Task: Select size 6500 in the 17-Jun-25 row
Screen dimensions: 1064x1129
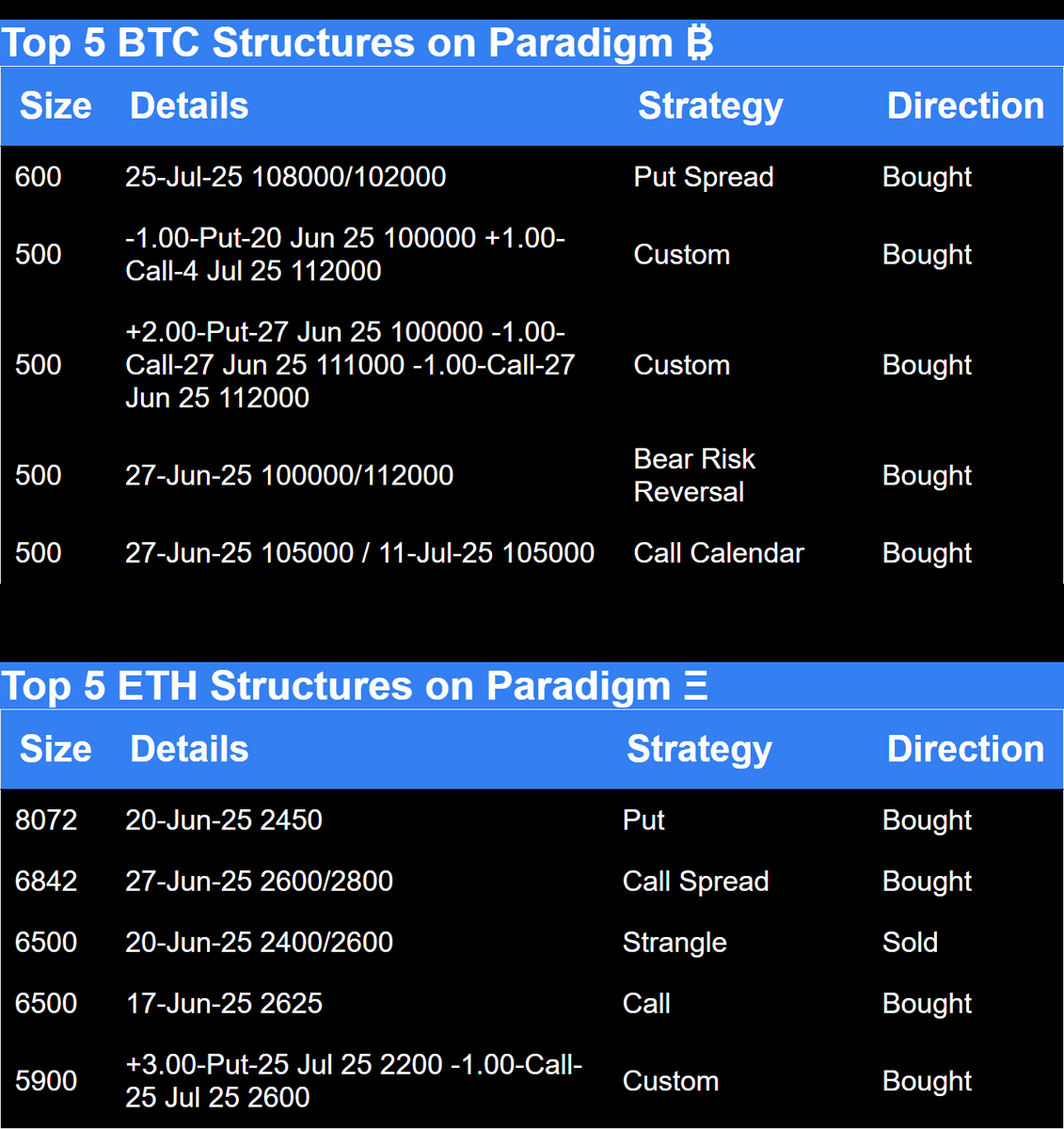Action: click(x=46, y=1003)
